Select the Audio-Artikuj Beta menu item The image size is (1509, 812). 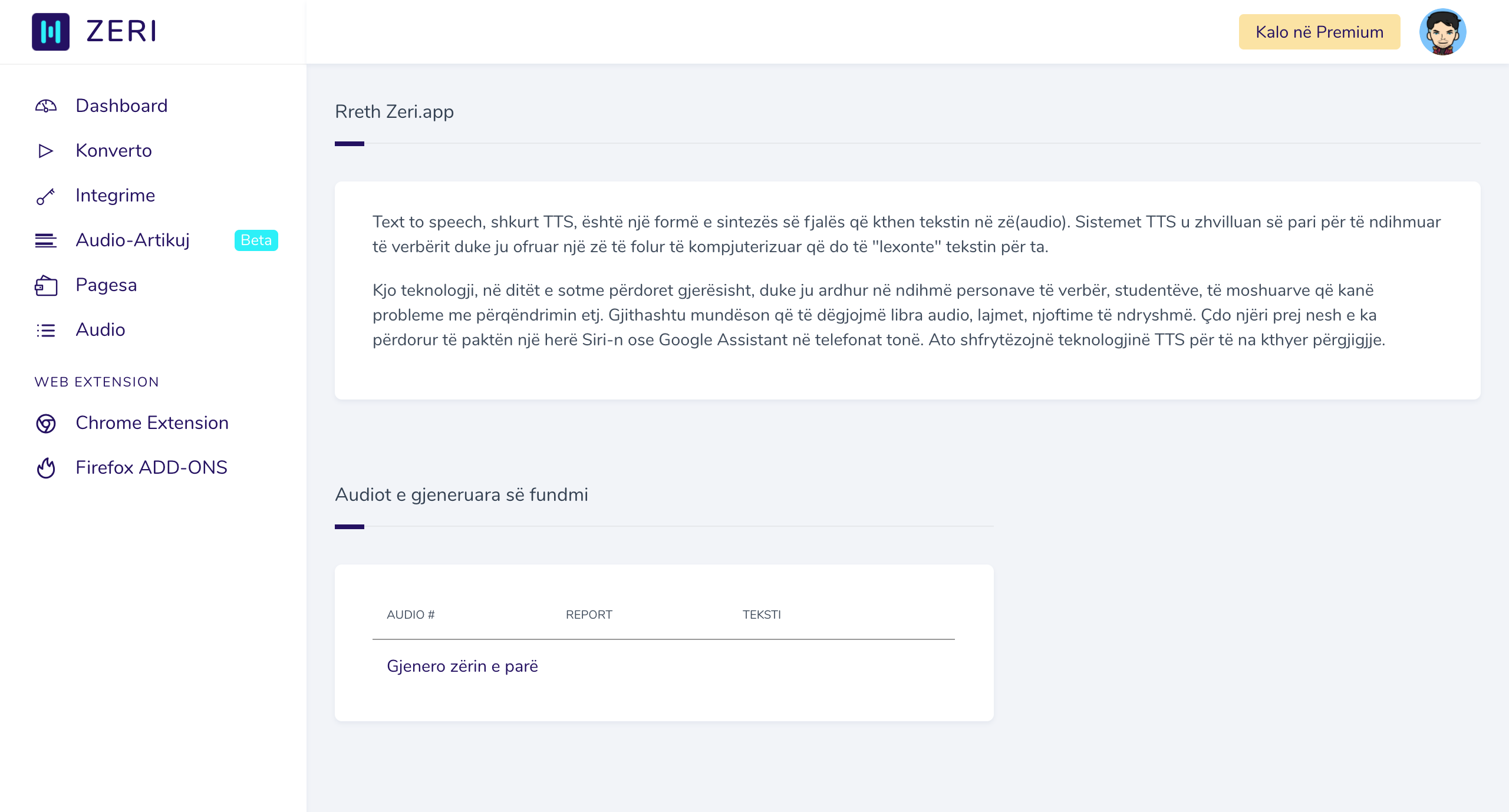point(155,240)
